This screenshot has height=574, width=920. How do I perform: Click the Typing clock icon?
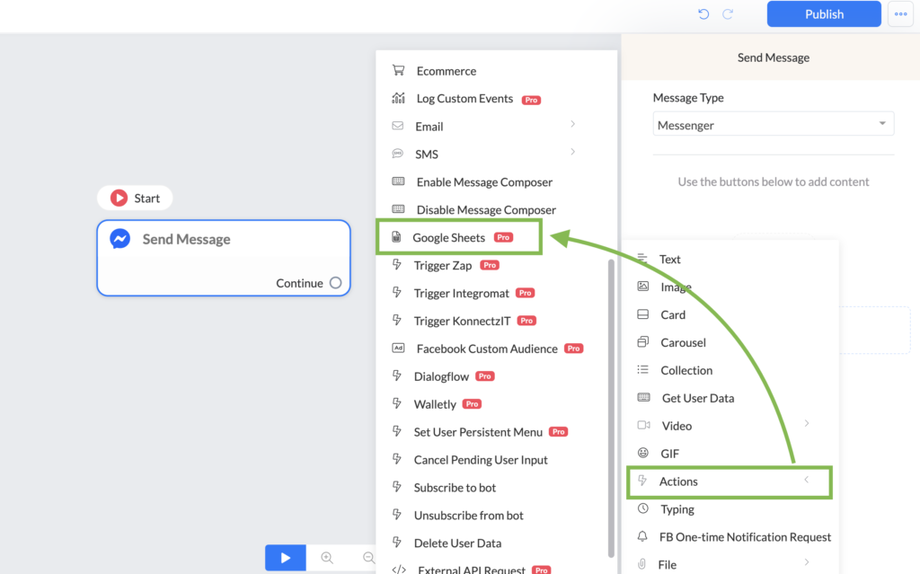point(643,508)
